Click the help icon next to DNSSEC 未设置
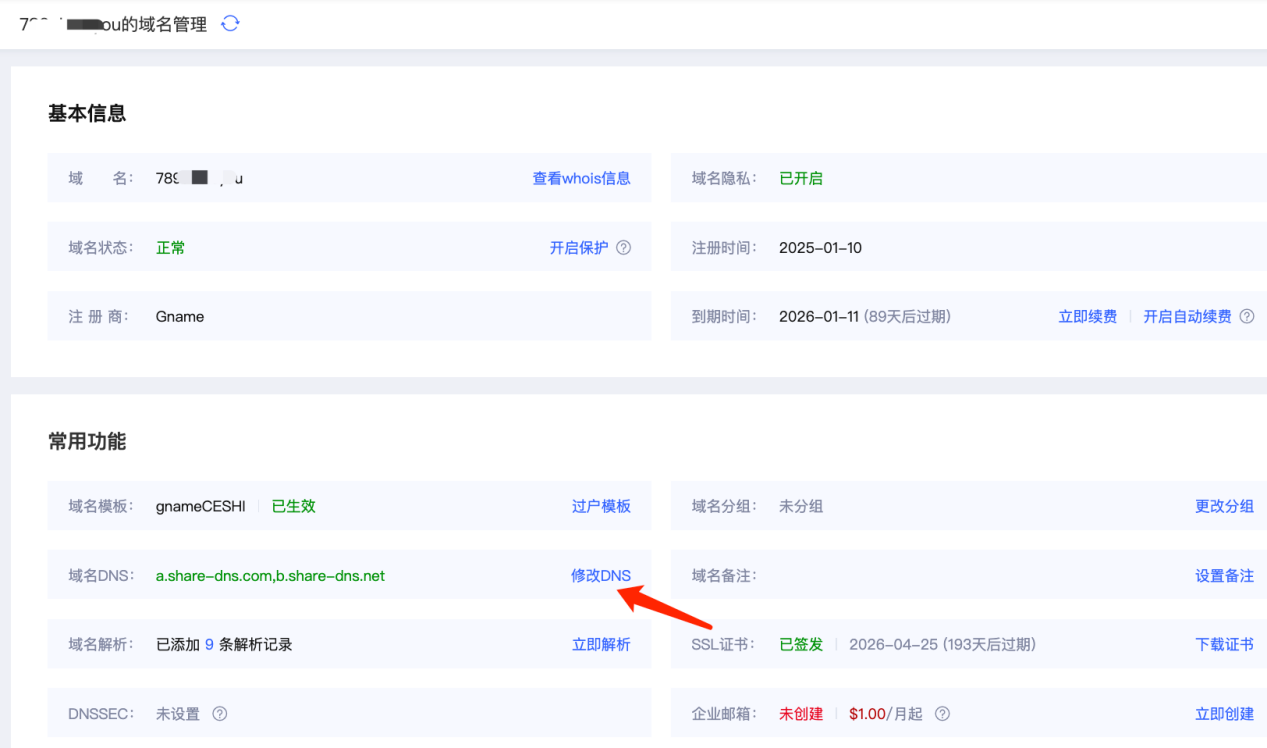 [220, 714]
